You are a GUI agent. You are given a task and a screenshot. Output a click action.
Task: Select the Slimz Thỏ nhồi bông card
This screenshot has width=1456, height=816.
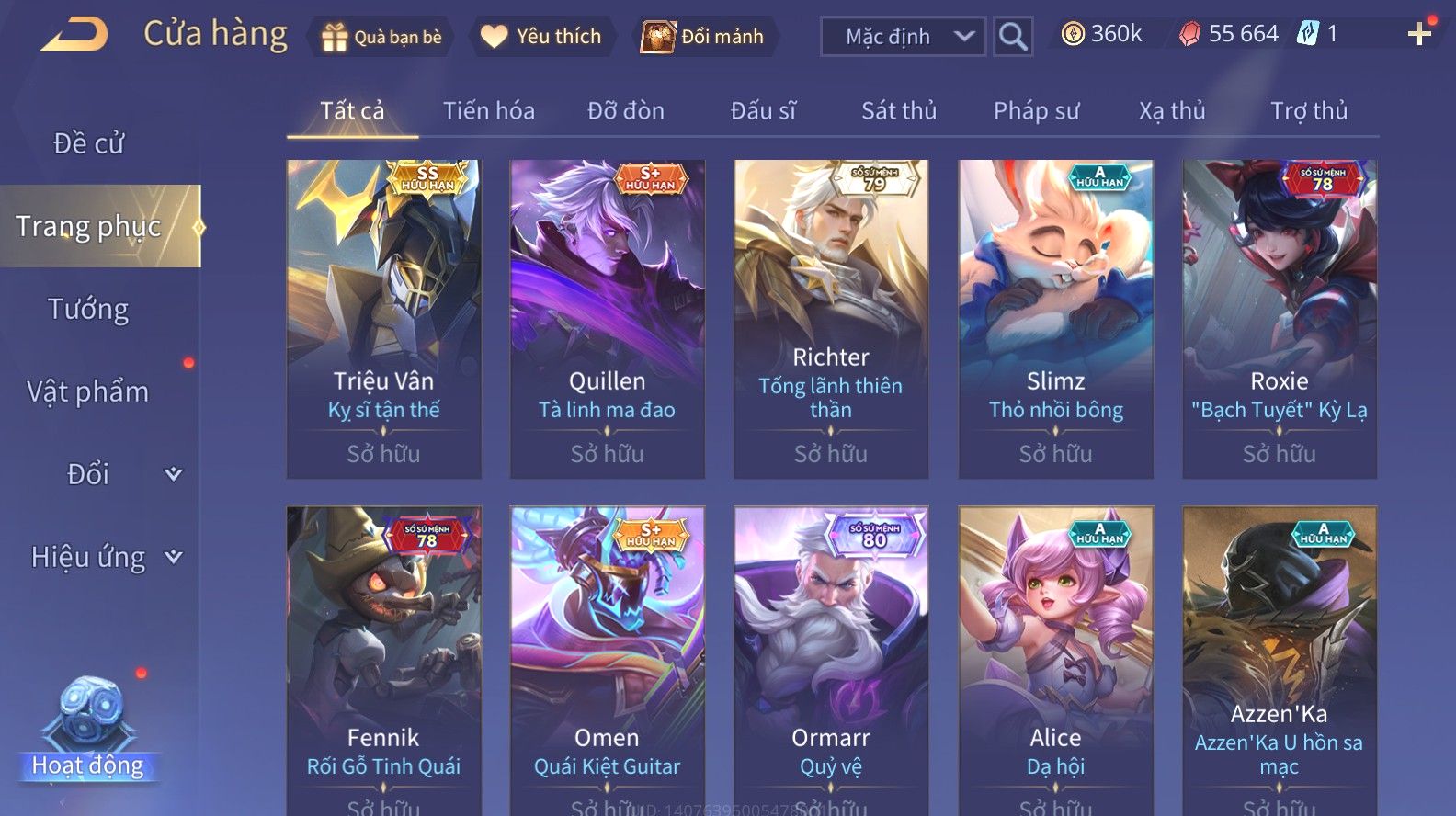pyautogui.click(x=1055, y=319)
